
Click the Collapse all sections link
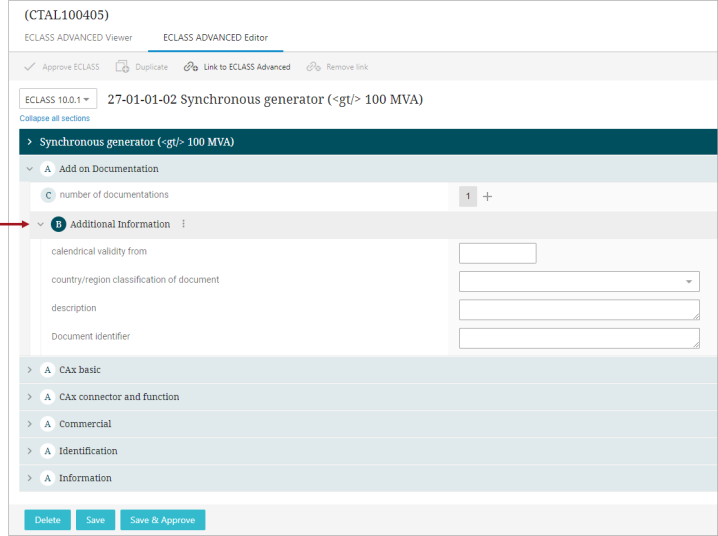54,118
